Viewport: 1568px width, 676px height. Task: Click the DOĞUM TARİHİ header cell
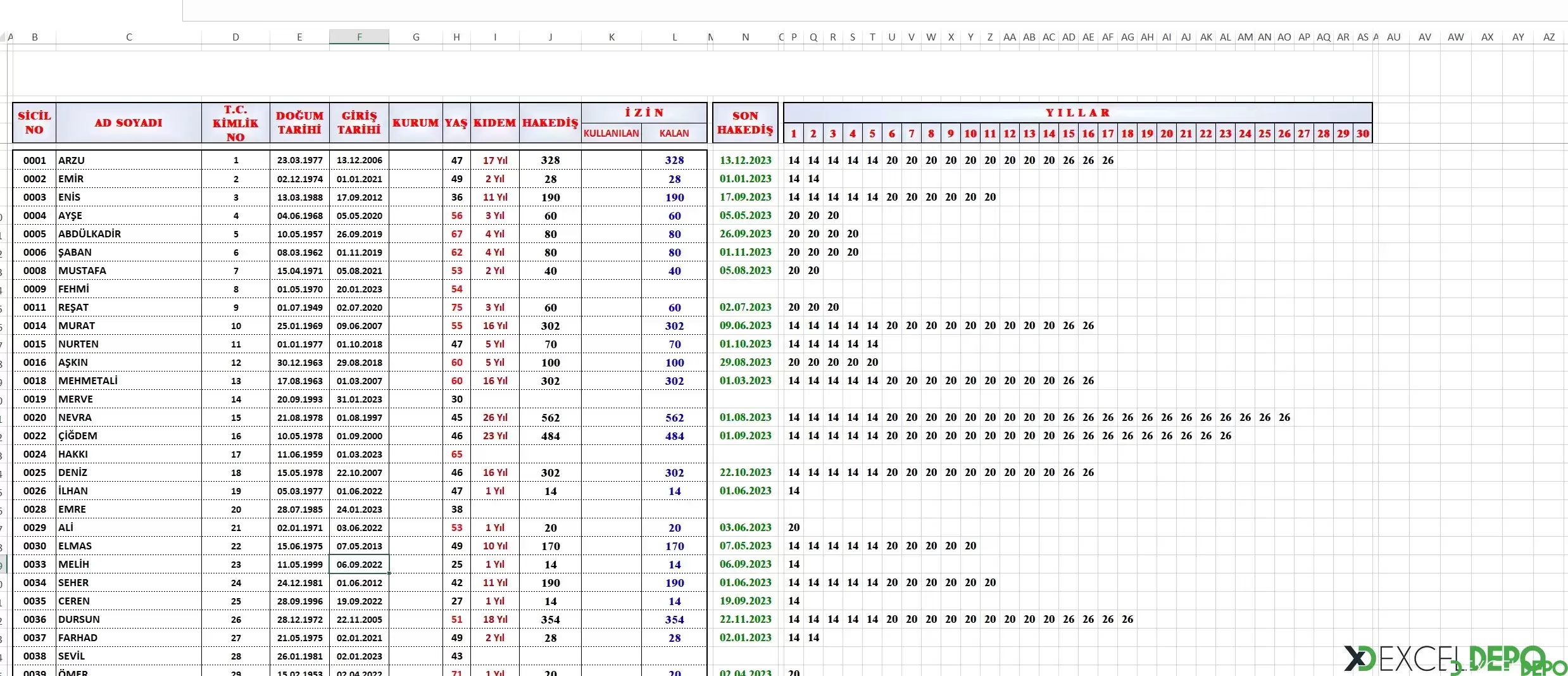[299, 123]
